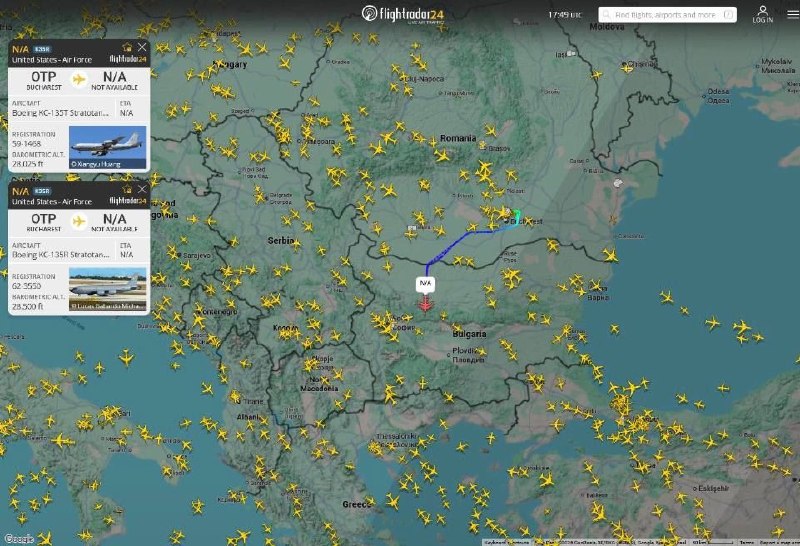Close the flight panel for registration 59-1468
Screen dimensions: 800x546
pos(142,47)
